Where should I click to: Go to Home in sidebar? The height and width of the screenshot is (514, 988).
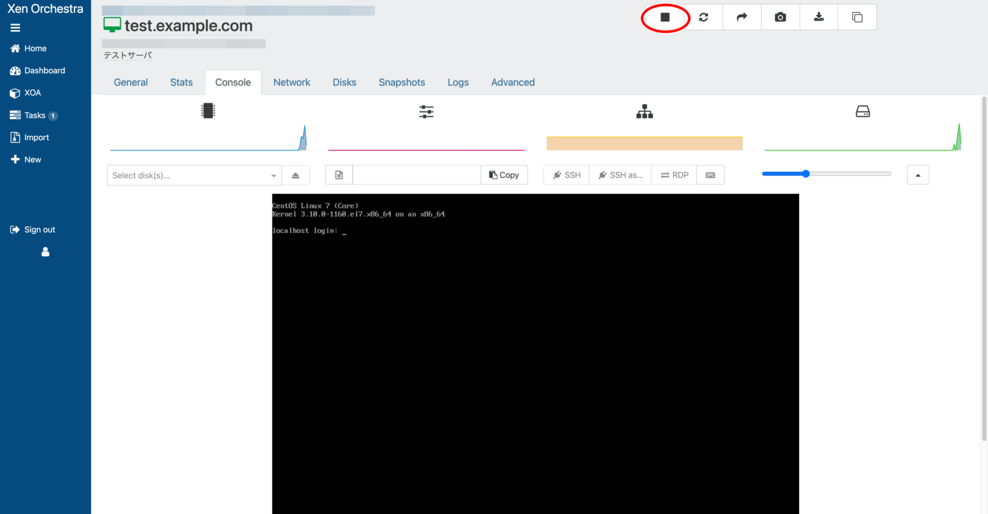[x=28, y=49]
